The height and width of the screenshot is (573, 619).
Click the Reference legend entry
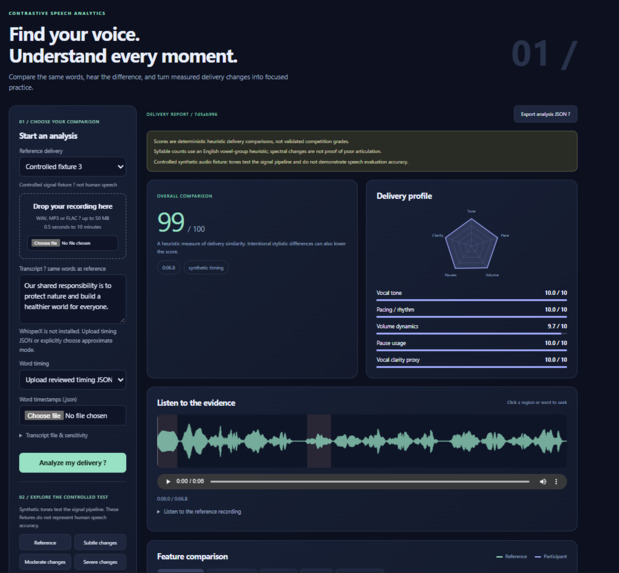tap(512, 556)
